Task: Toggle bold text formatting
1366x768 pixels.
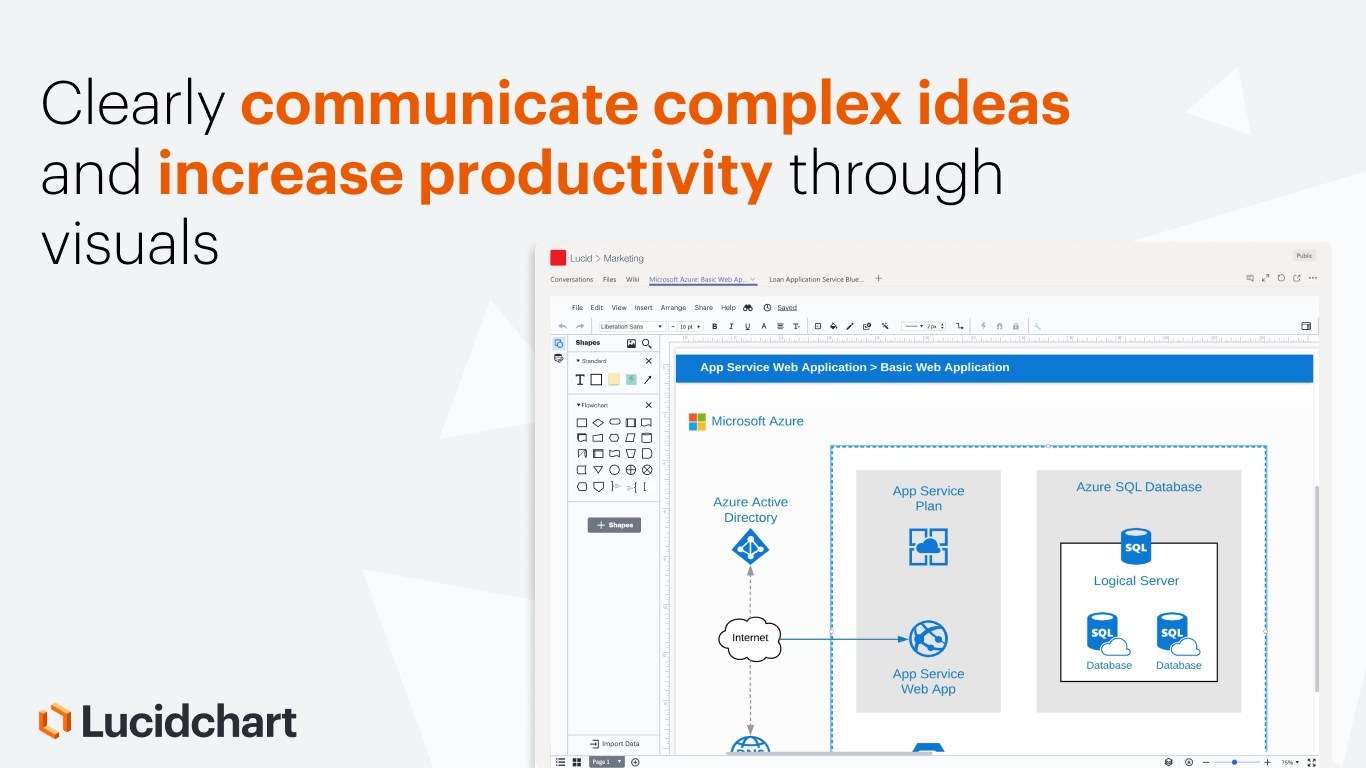Action: (x=714, y=326)
